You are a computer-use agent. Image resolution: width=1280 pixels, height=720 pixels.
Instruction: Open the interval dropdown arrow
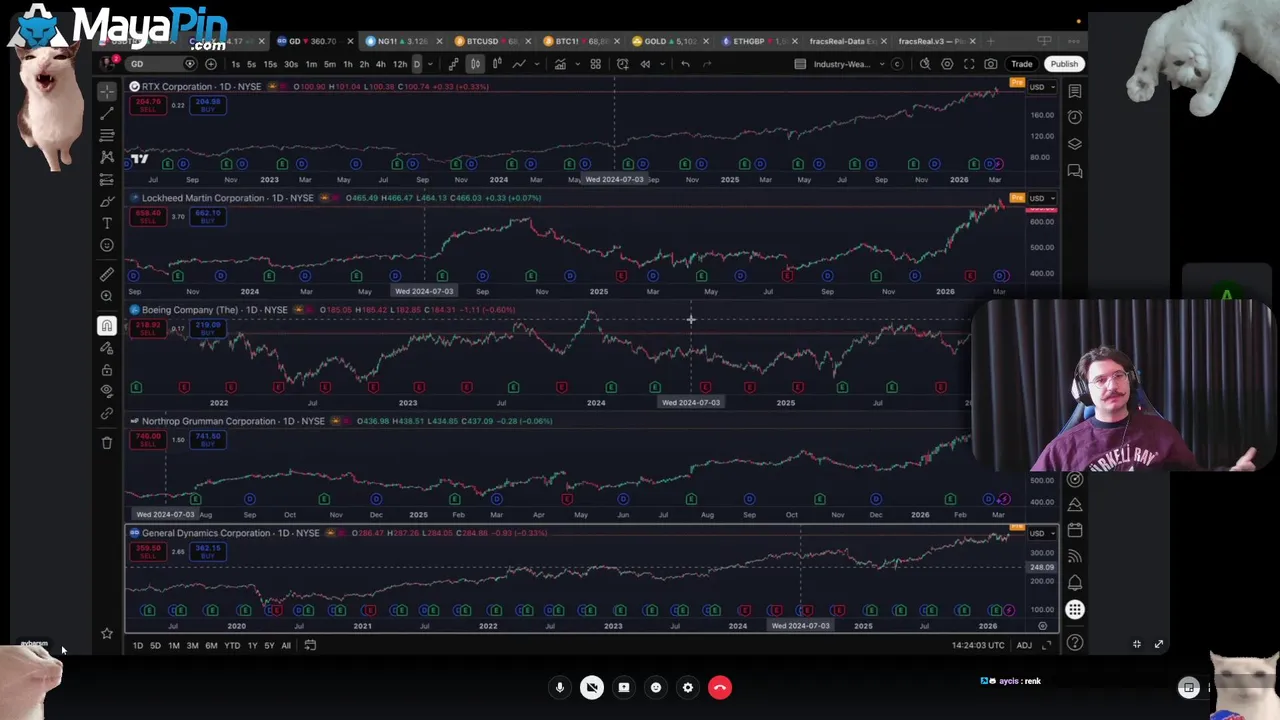[430, 64]
